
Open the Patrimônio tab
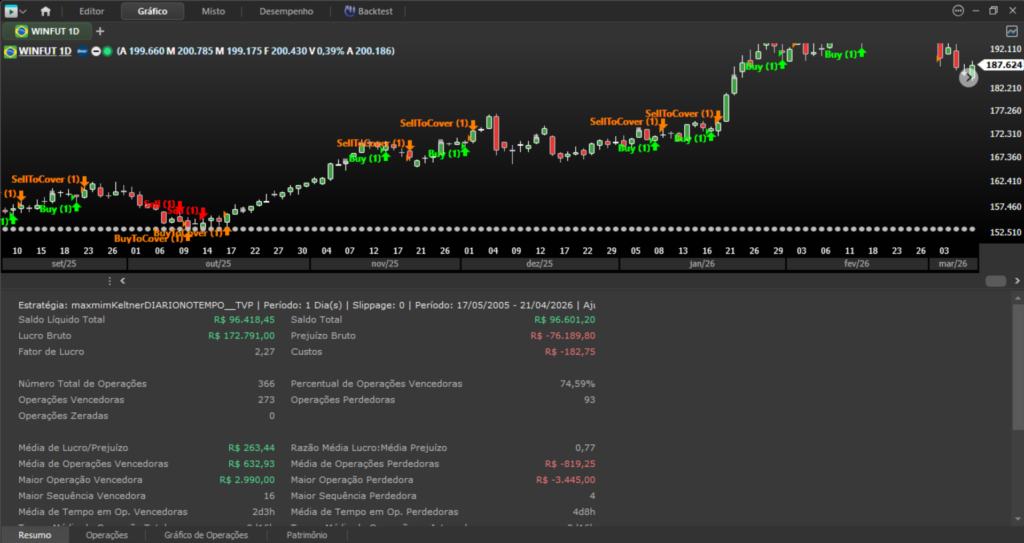tap(306, 535)
